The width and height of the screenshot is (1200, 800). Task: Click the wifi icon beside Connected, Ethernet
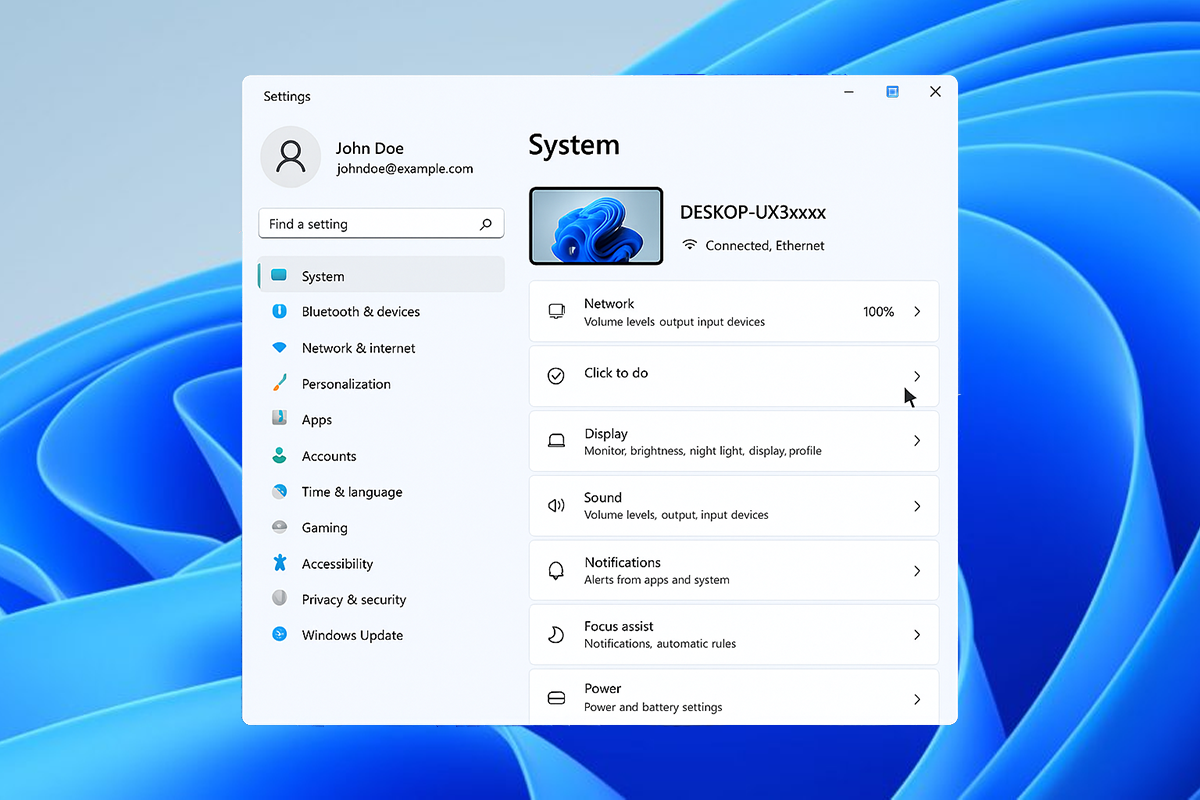[689, 245]
